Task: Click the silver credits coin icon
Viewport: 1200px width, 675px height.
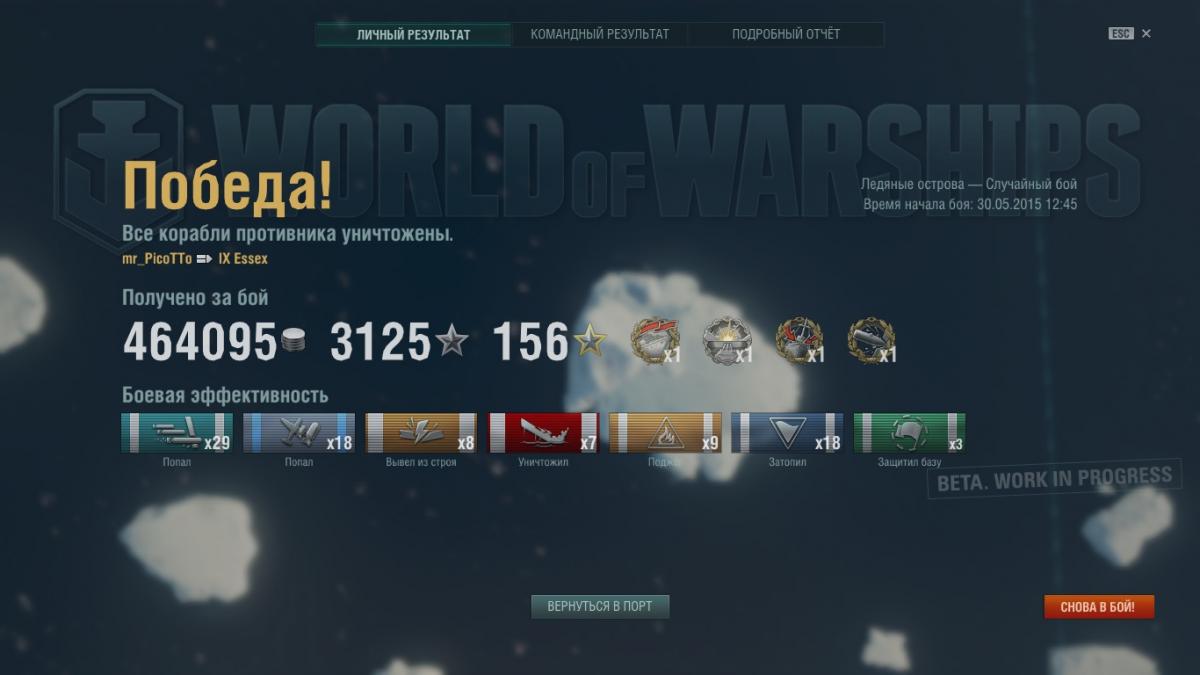Action: click(x=292, y=342)
